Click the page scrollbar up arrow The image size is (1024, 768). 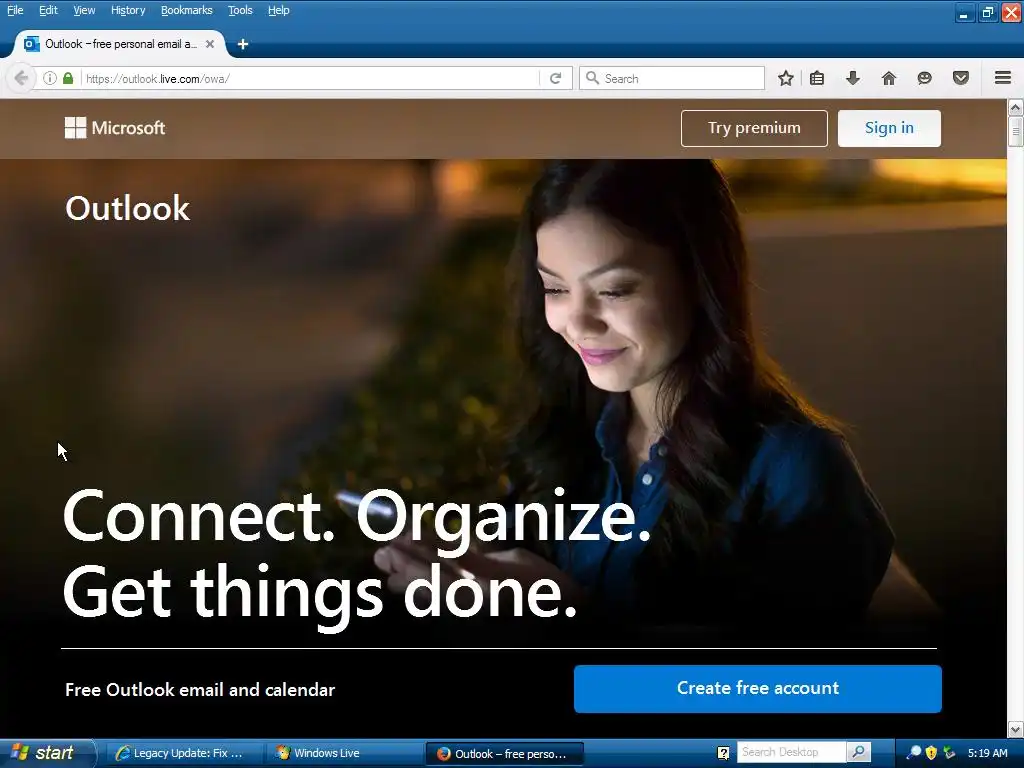point(1015,107)
